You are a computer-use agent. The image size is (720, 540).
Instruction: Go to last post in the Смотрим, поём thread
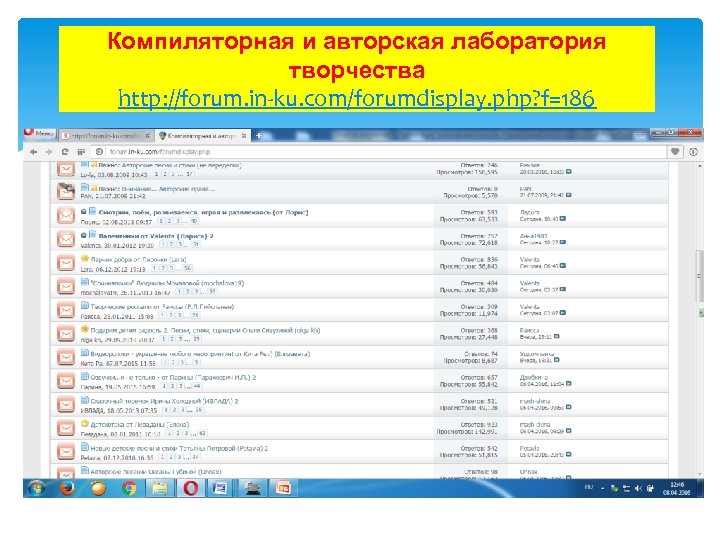563,219
